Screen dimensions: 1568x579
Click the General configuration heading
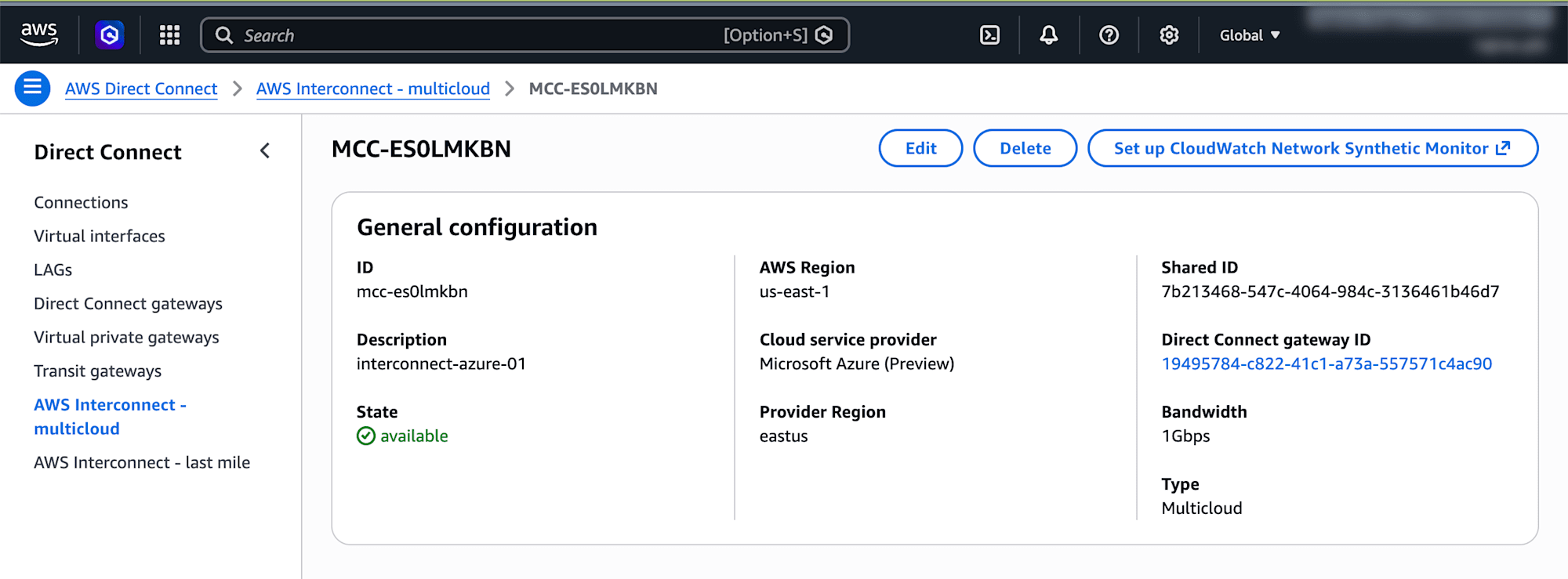click(477, 227)
